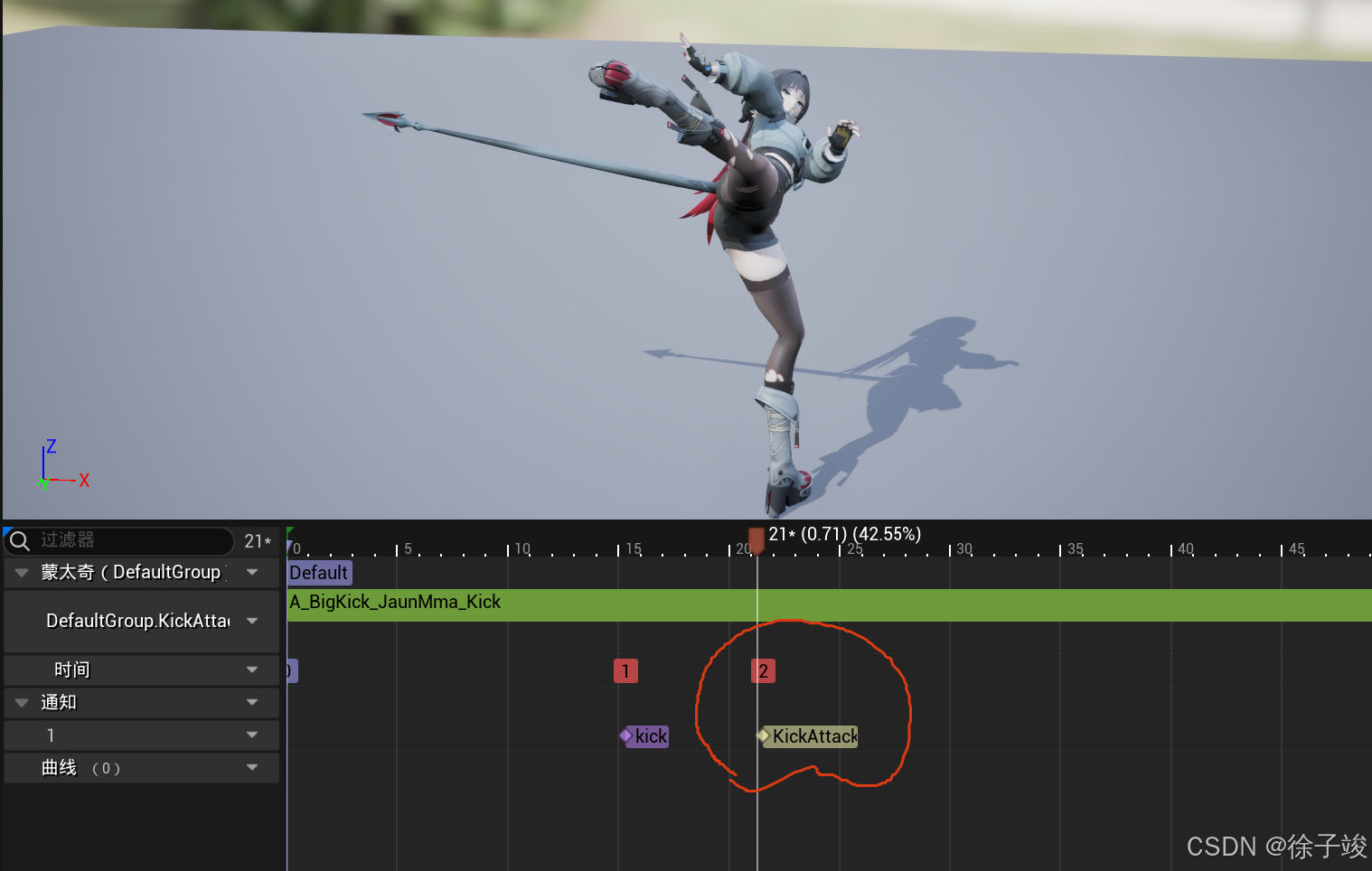Focus the 过滤器 filter input field
Screen dimensions: 1372x871
click(x=119, y=540)
